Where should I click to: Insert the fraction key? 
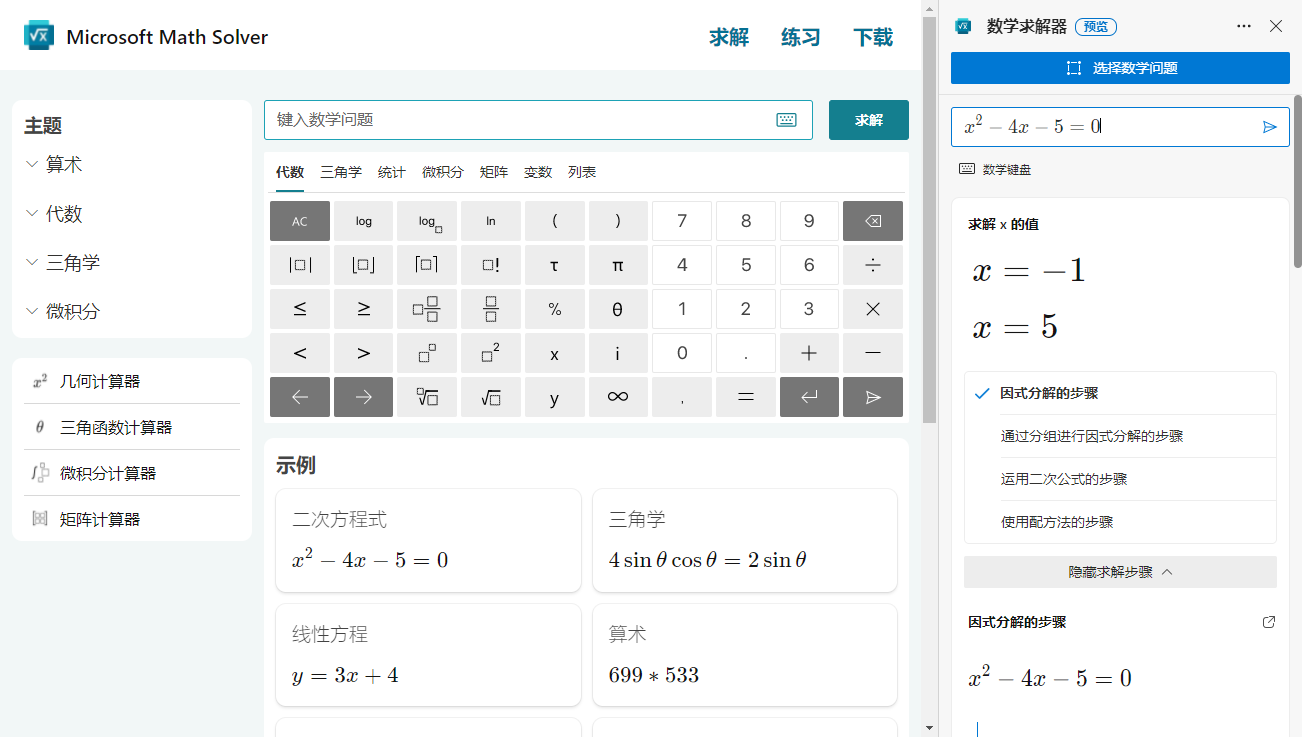click(491, 309)
